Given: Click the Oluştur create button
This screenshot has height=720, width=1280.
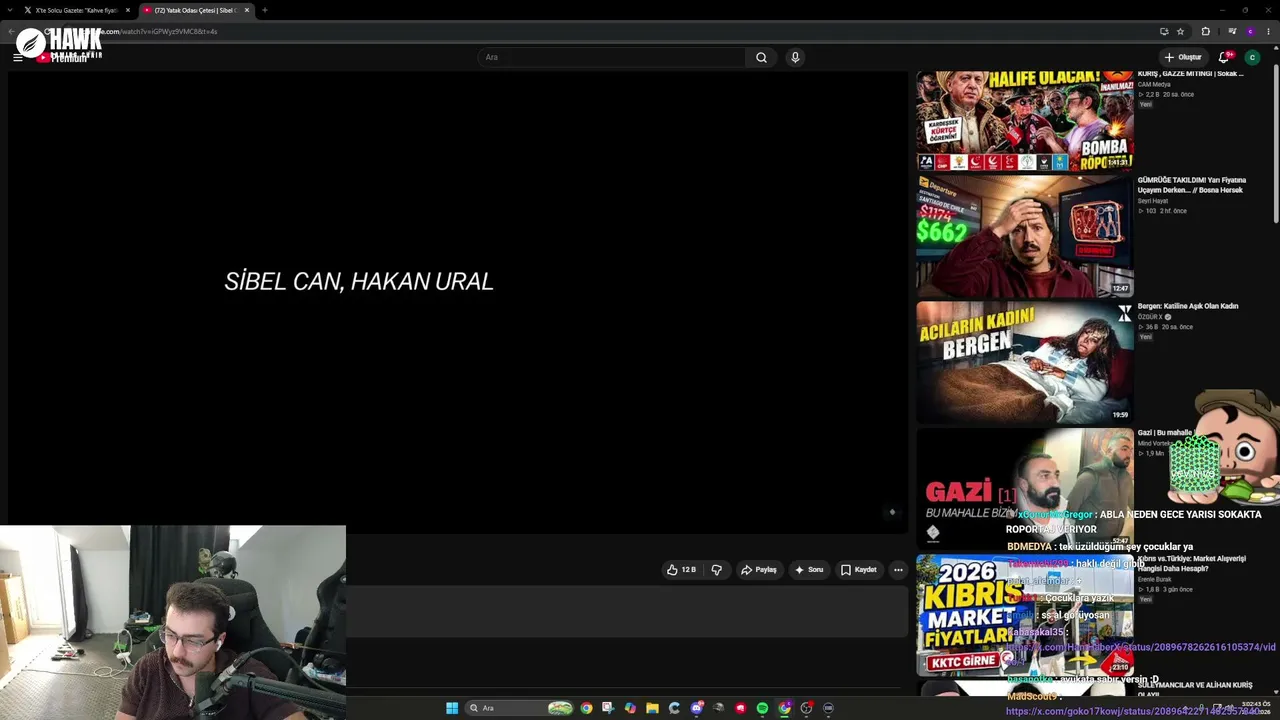Looking at the screenshot, I should [1183, 57].
